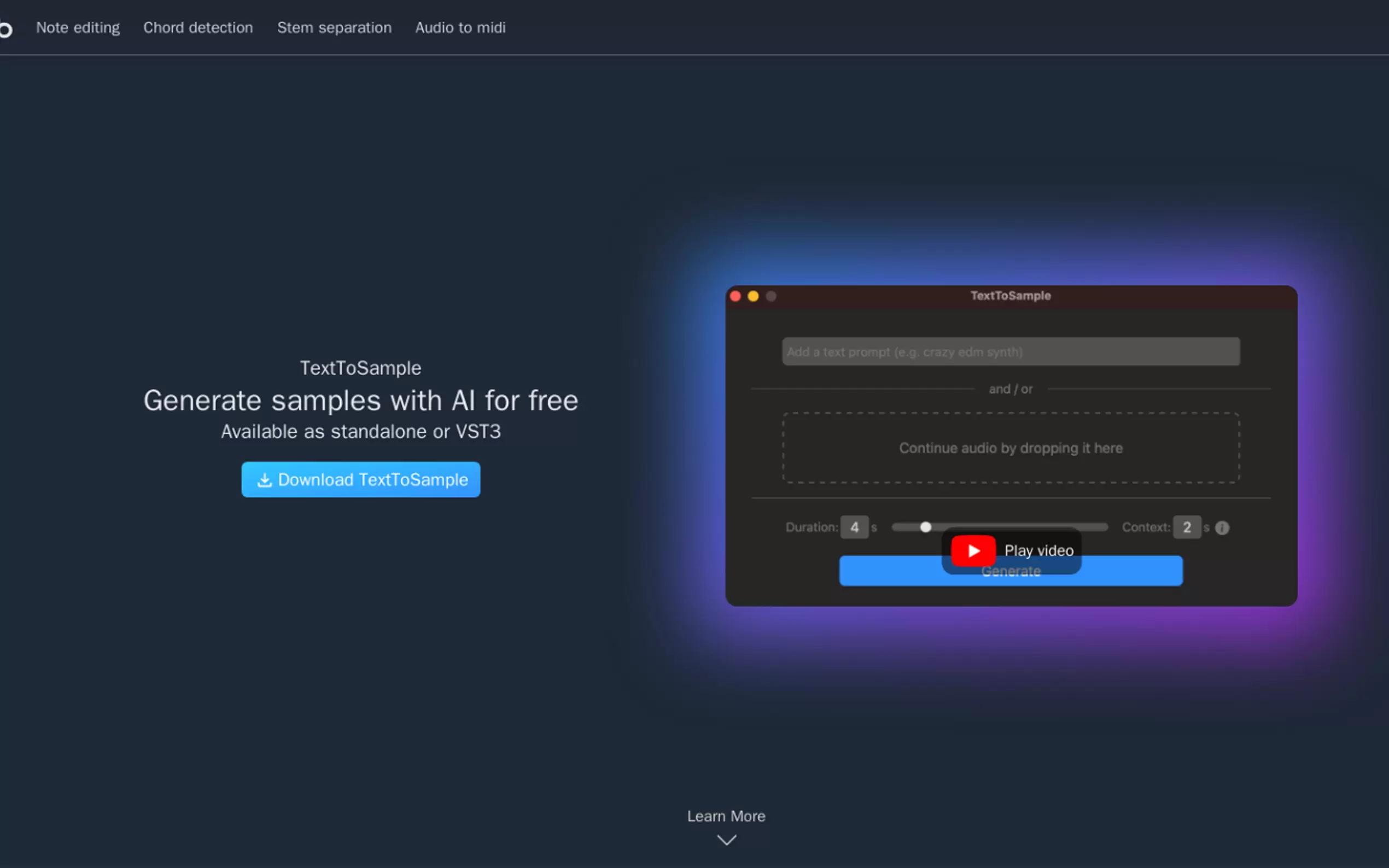This screenshot has height=868, width=1389.
Task: Click the red close window dot
Action: pos(735,296)
